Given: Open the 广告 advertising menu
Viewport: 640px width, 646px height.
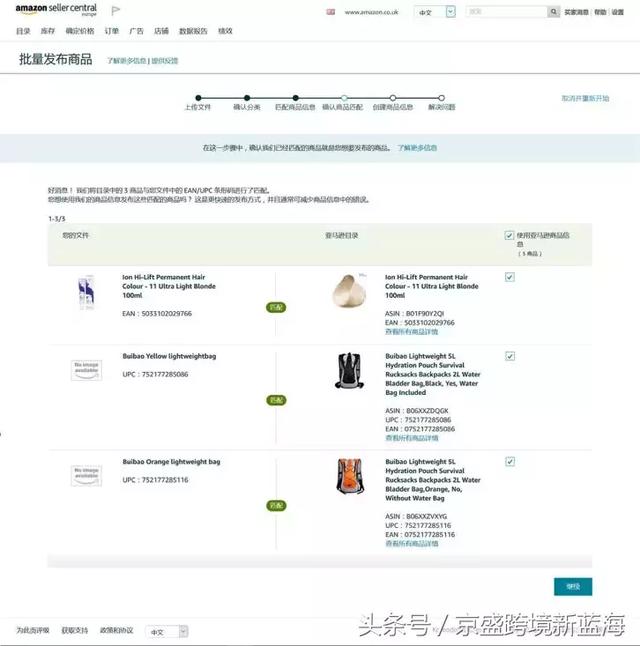Looking at the screenshot, I should click(x=136, y=31).
